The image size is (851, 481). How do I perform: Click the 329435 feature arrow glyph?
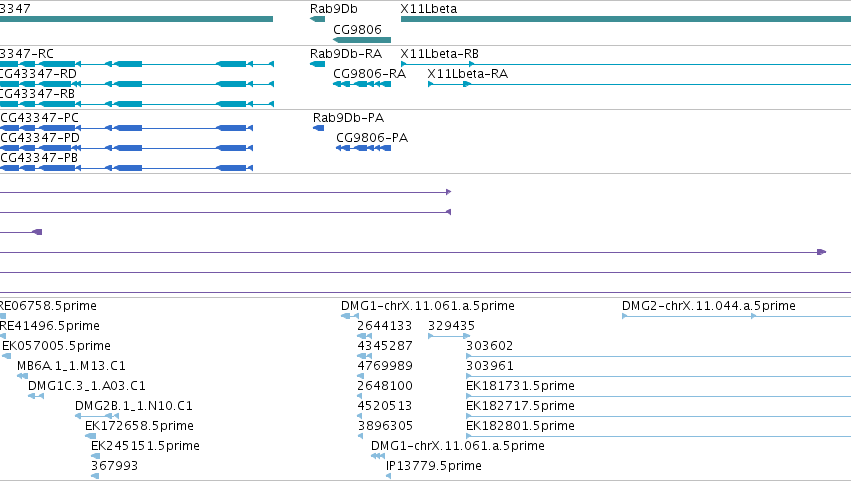[449, 336]
